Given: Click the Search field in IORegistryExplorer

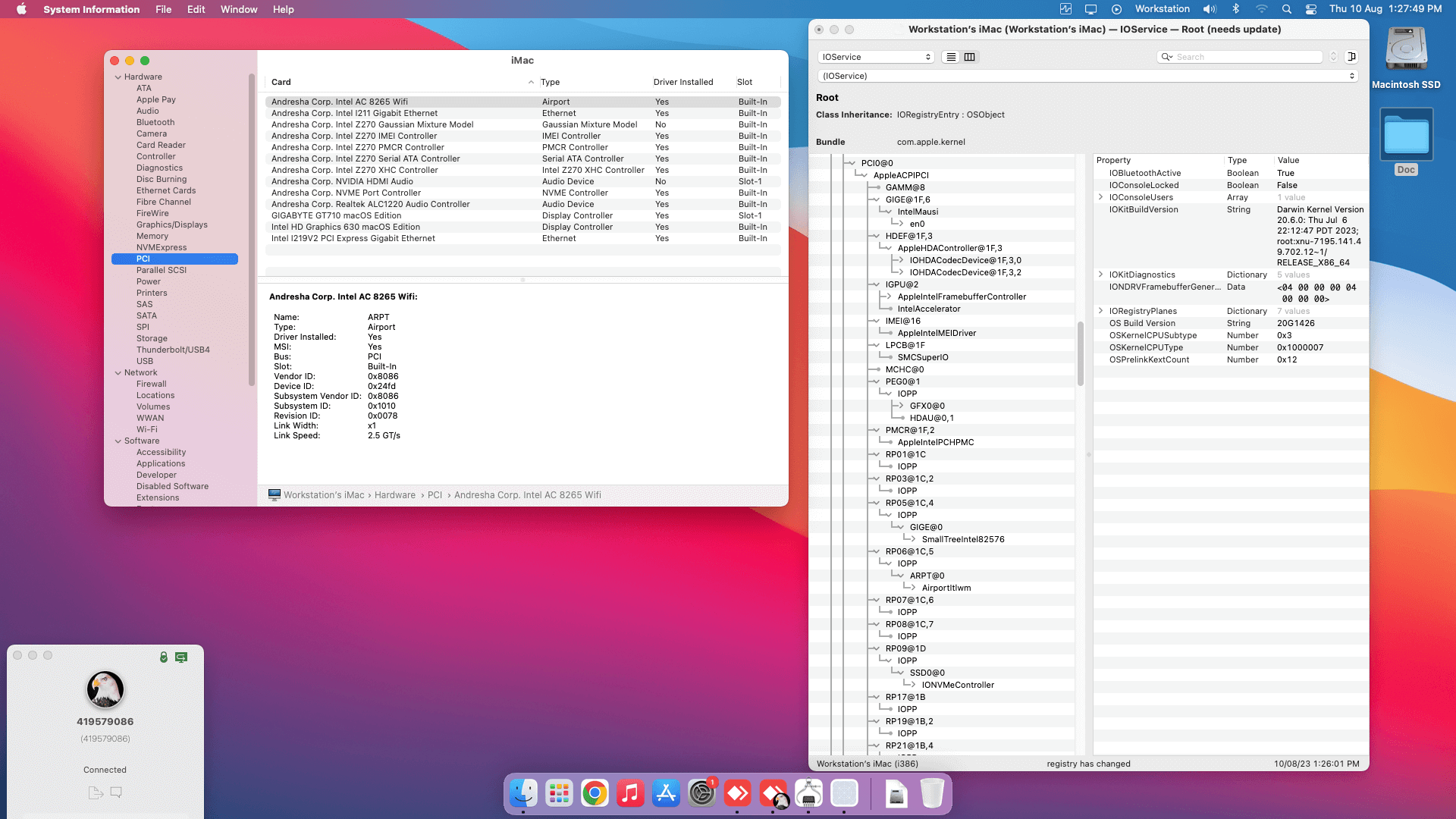Looking at the screenshot, I should click(x=1241, y=57).
